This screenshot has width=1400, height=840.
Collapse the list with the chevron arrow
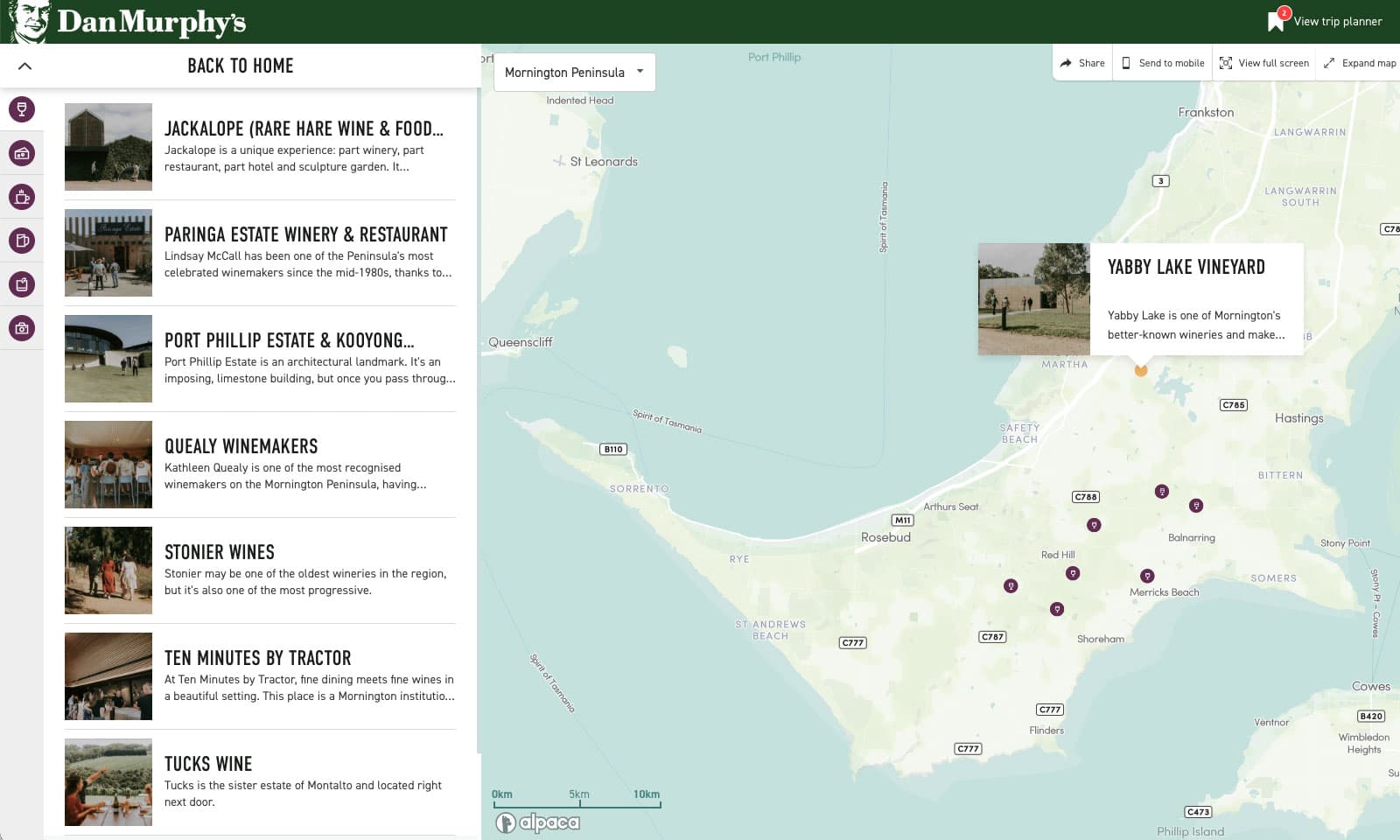26,65
